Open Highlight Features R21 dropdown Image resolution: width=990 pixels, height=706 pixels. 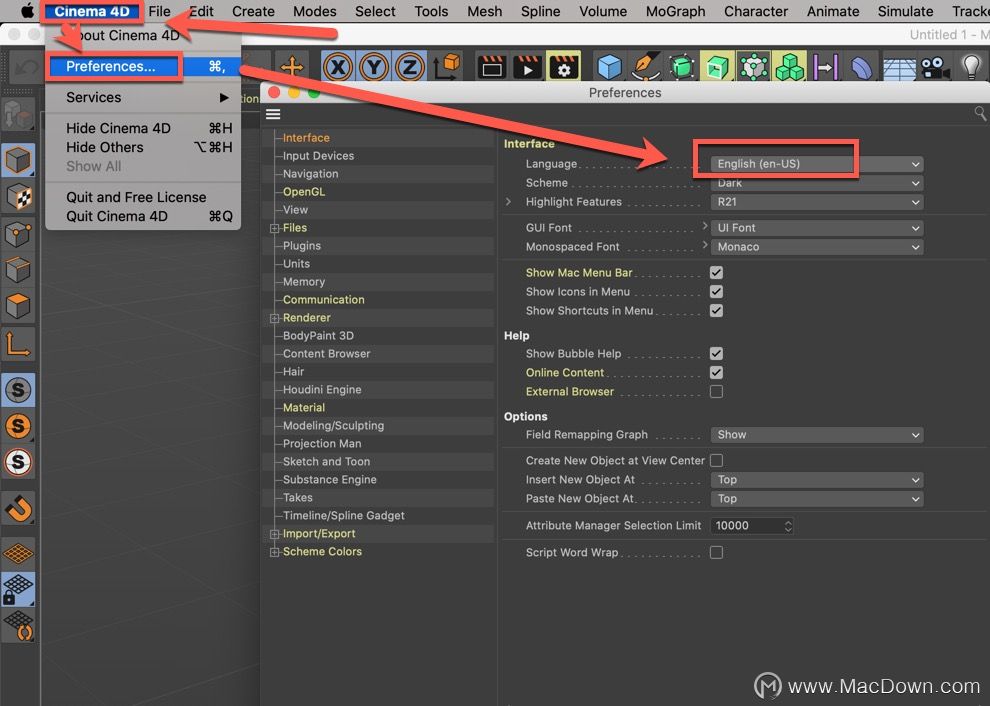click(x=817, y=201)
